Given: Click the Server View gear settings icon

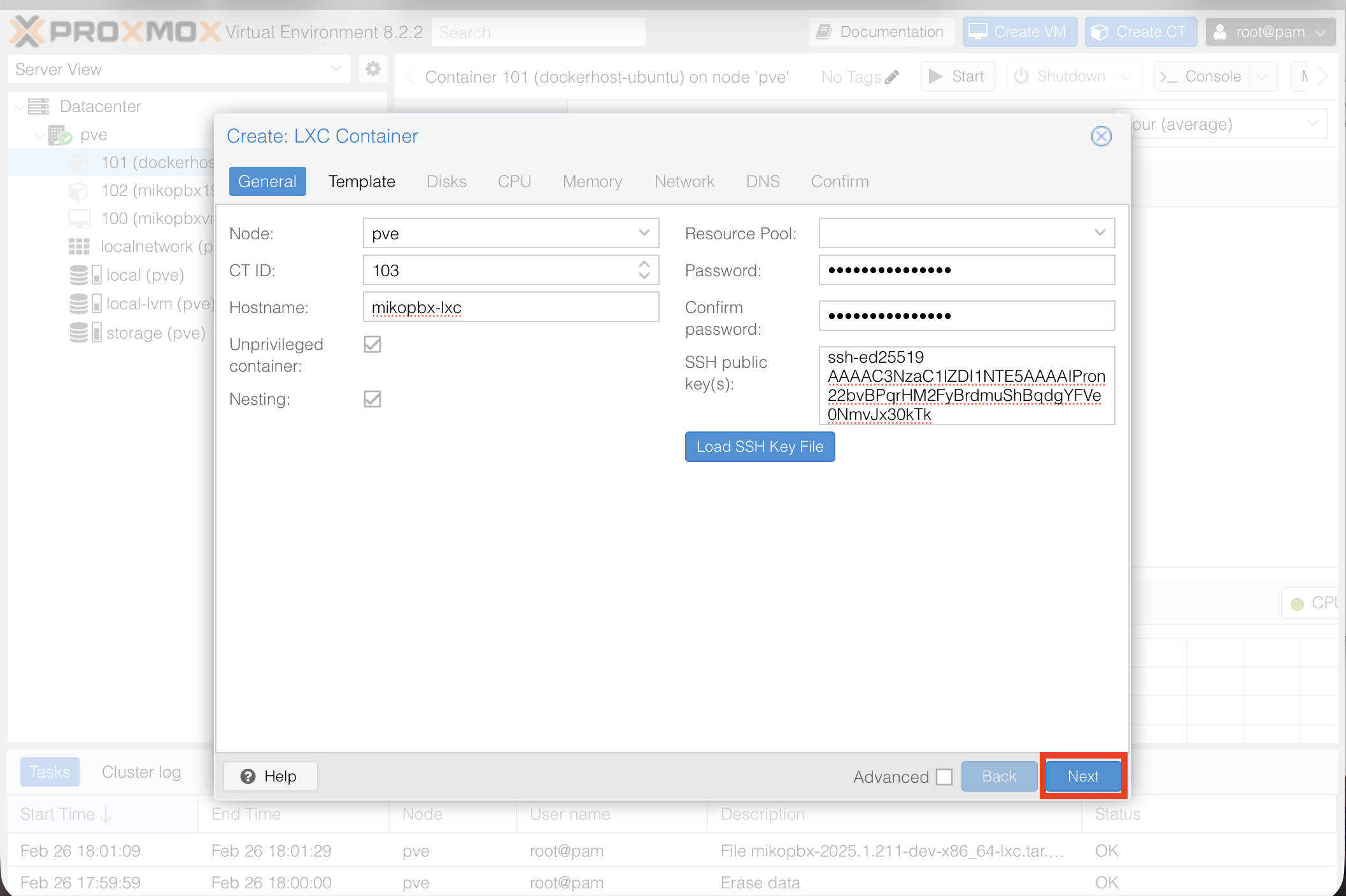Looking at the screenshot, I should tap(373, 69).
